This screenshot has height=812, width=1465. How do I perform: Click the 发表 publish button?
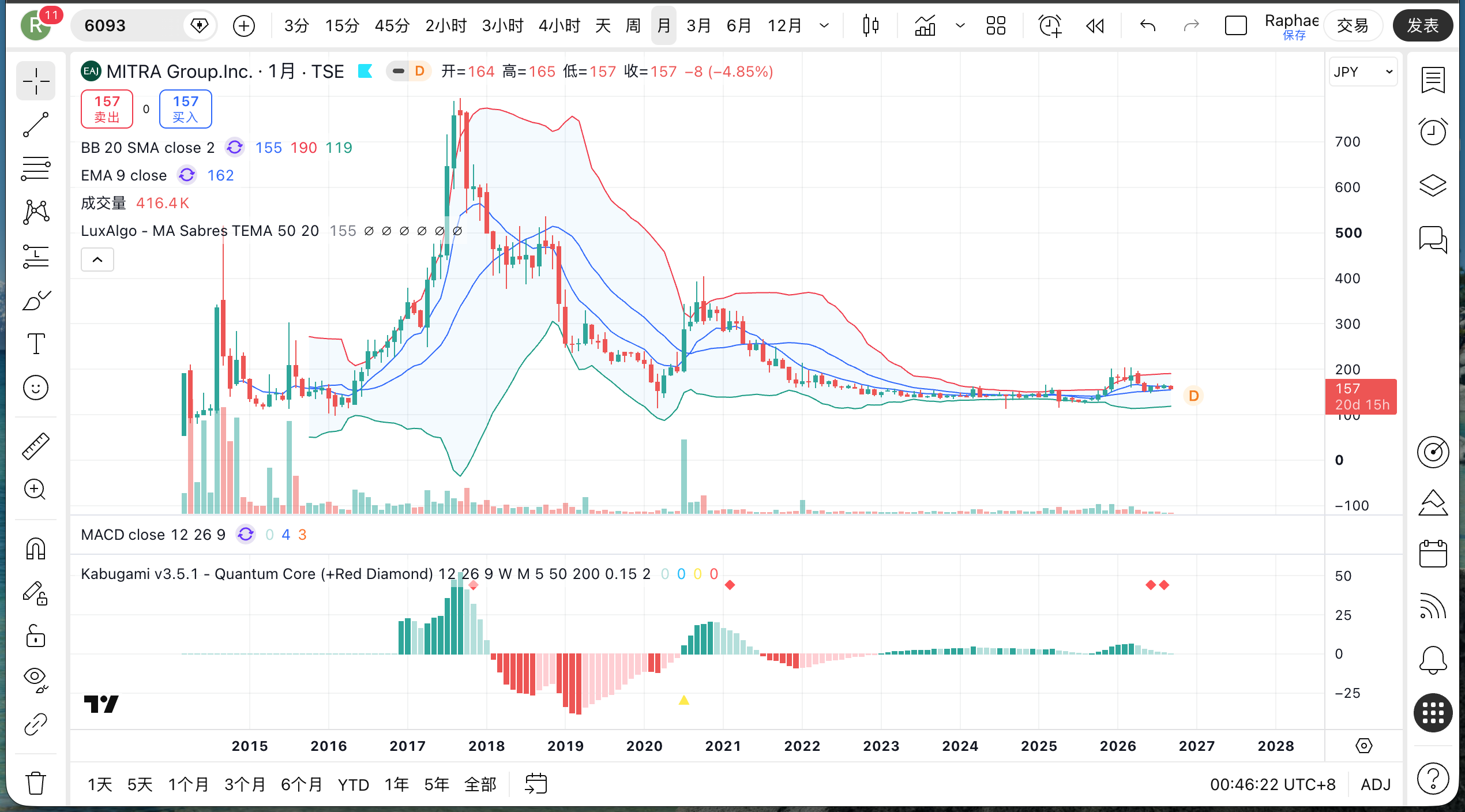1422,25
